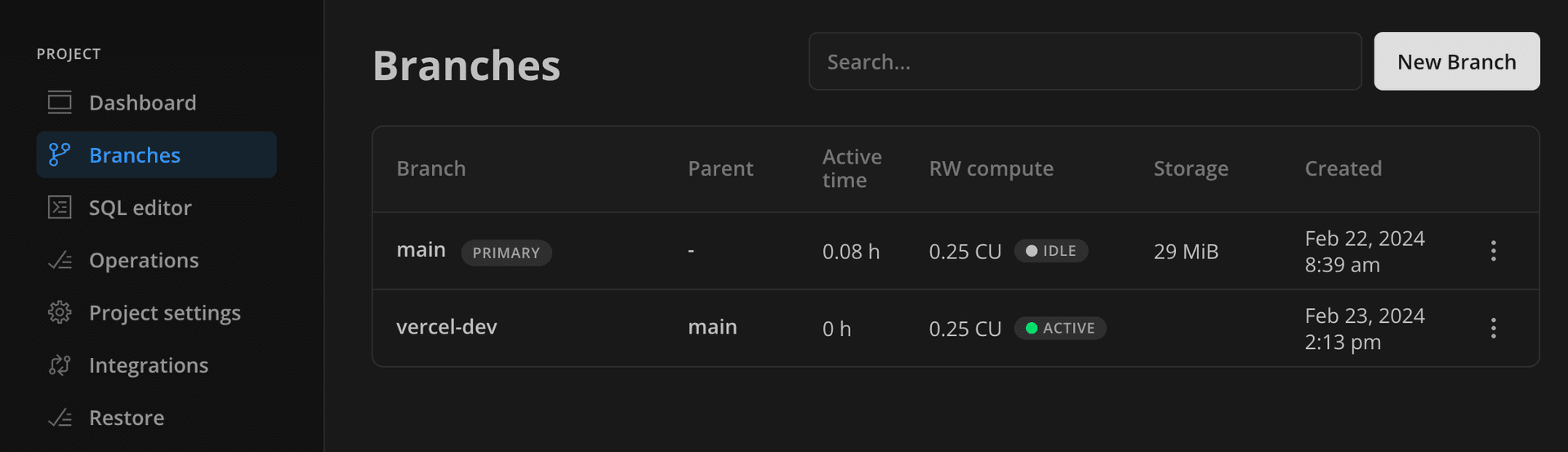Focus the branch Search field
Viewport: 1568px width, 452px height.
[x=1085, y=61]
